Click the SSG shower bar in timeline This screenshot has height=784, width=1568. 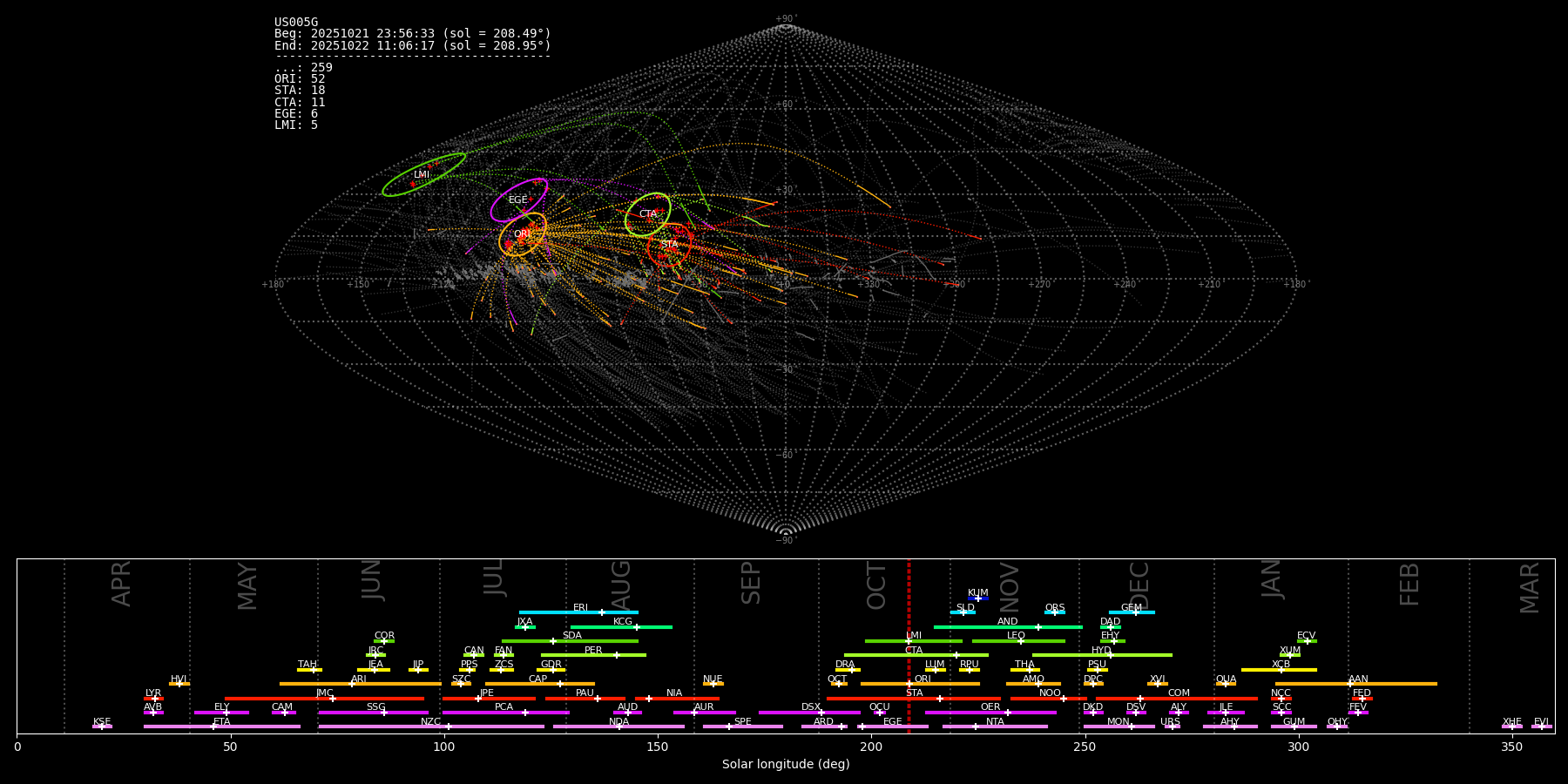click(373, 713)
